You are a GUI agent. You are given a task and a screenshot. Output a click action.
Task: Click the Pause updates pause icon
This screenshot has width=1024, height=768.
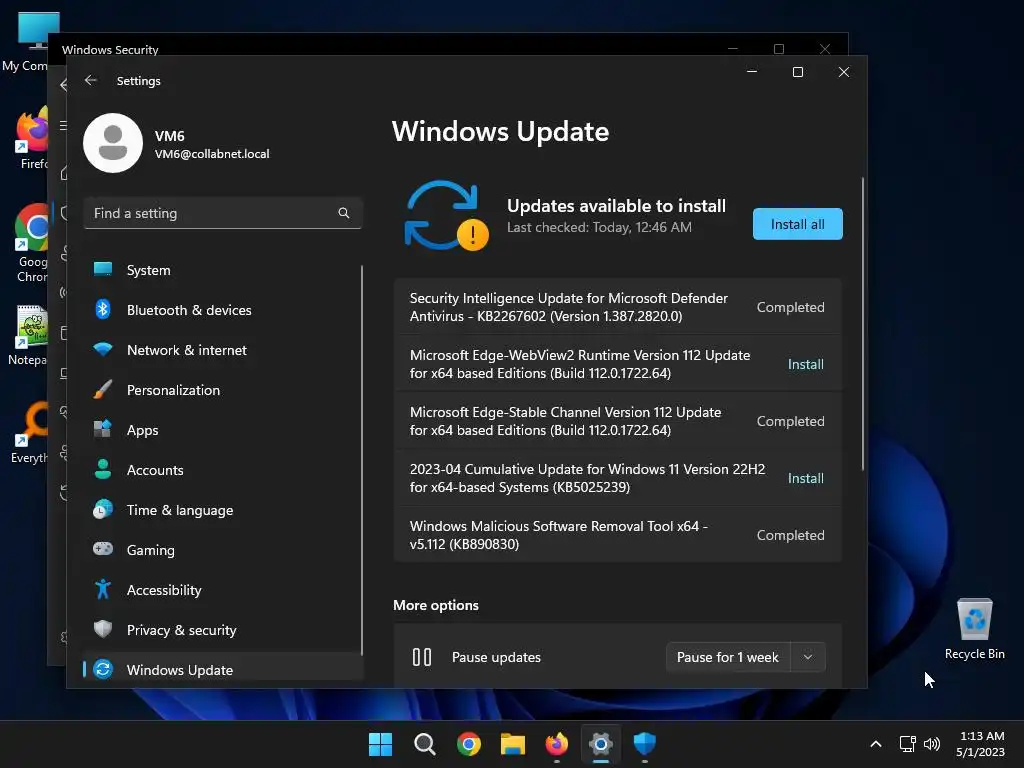click(x=422, y=657)
